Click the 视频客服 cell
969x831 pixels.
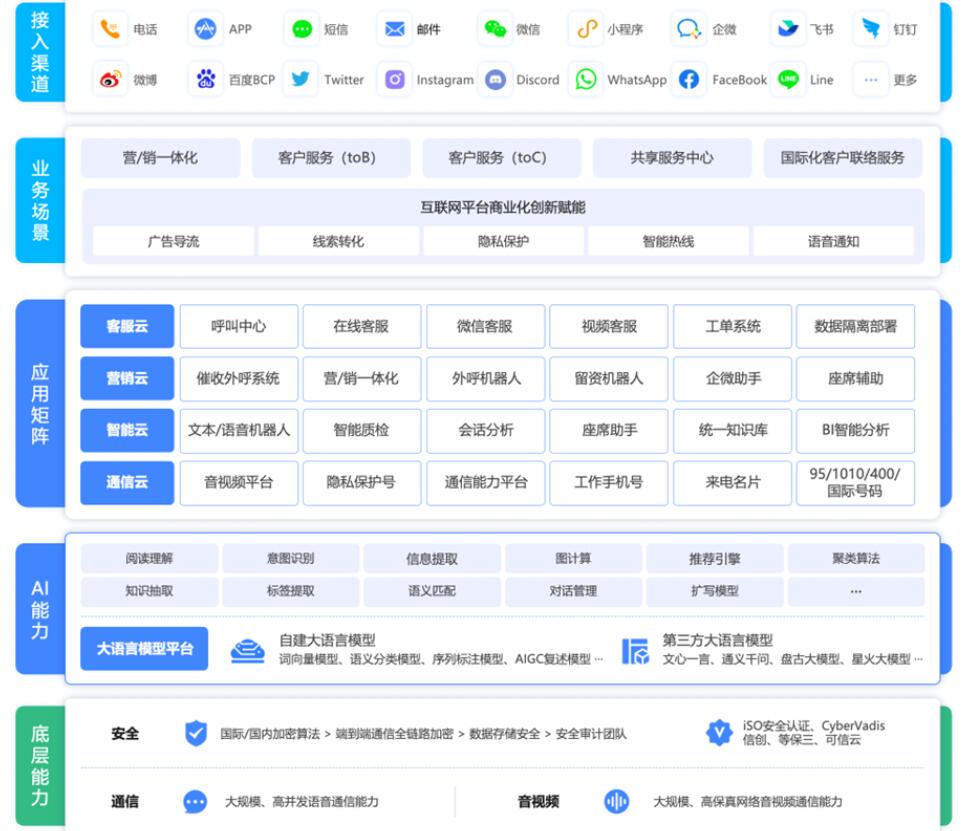tap(609, 326)
